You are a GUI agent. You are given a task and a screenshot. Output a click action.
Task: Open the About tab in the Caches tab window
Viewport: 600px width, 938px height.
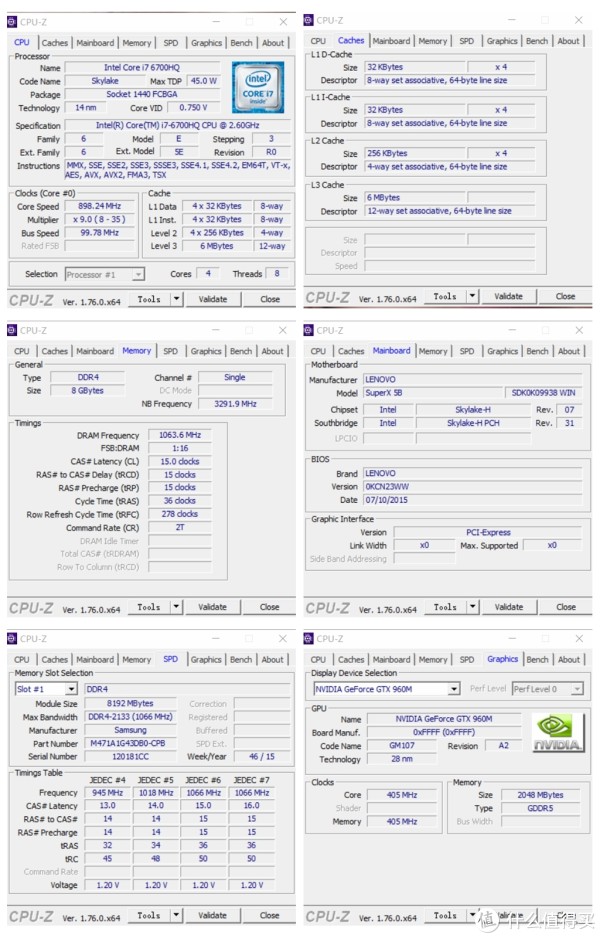pyautogui.click(x=568, y=41)
